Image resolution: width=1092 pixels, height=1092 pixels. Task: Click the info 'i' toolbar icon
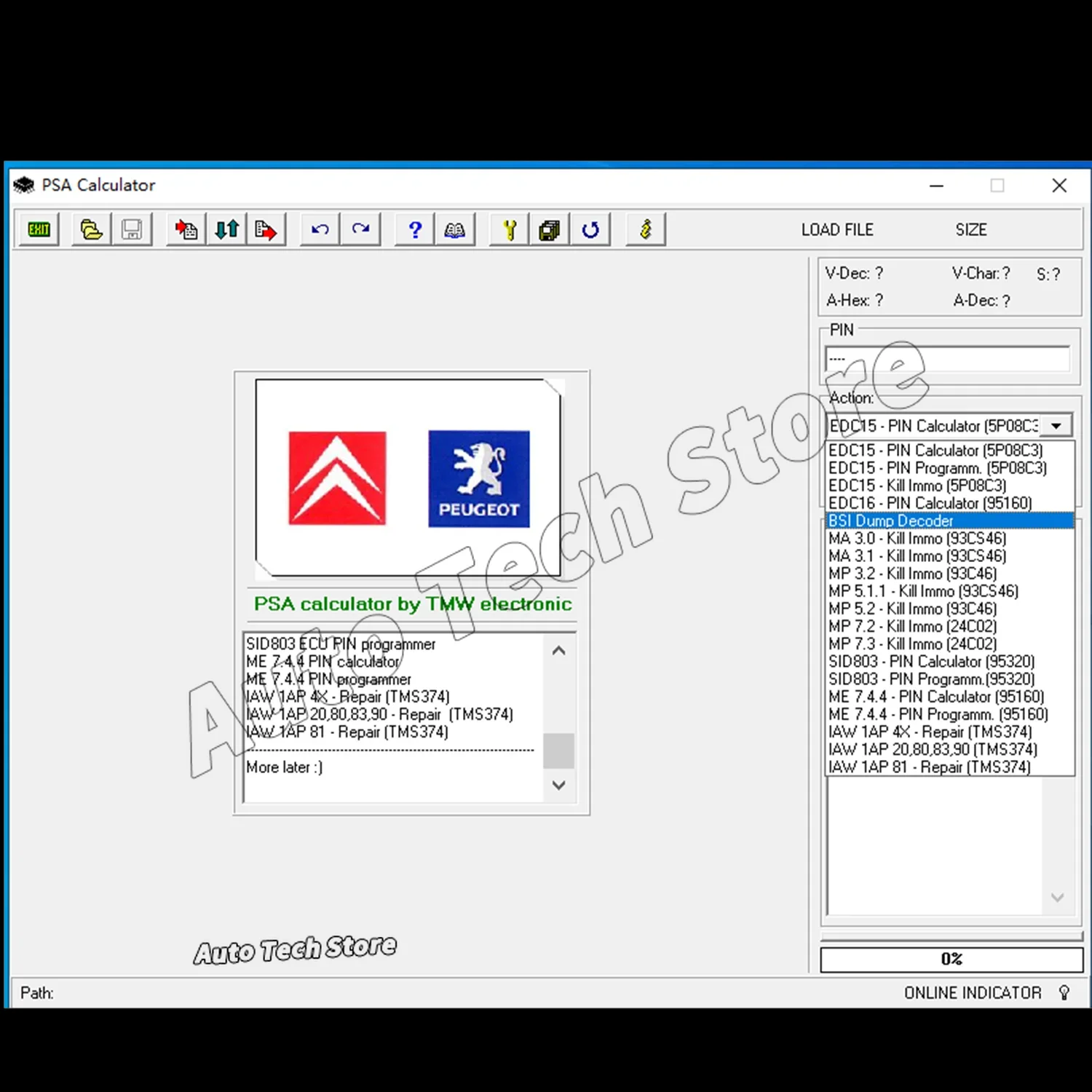pos(645,229)
